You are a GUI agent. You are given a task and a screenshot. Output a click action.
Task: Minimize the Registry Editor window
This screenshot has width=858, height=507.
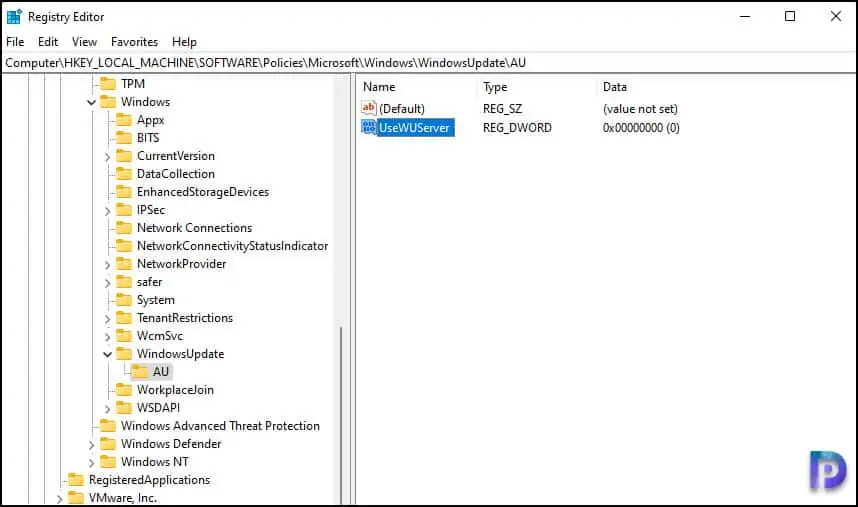(x=745, y=16)
